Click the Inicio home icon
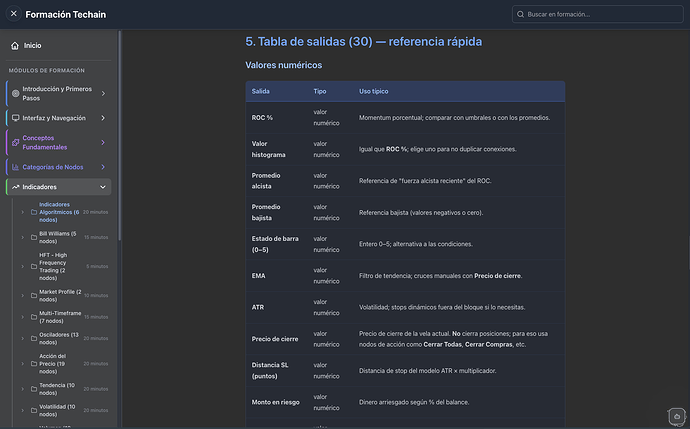The width and height of the screenshot is (690, 429). click(x=15, y=46)
